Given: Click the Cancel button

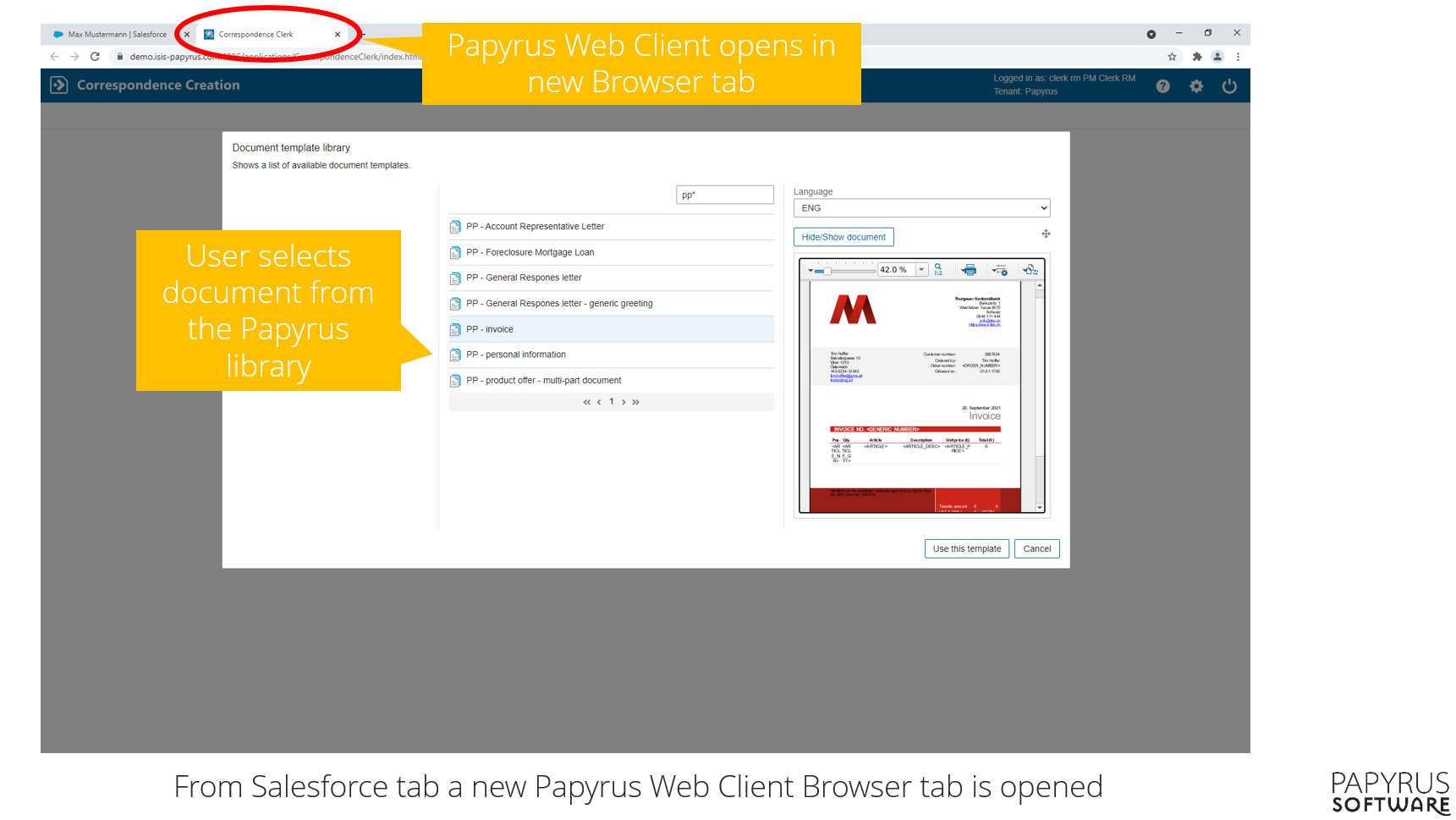Looking at the screenshot, I should (x=1036, y=549).
